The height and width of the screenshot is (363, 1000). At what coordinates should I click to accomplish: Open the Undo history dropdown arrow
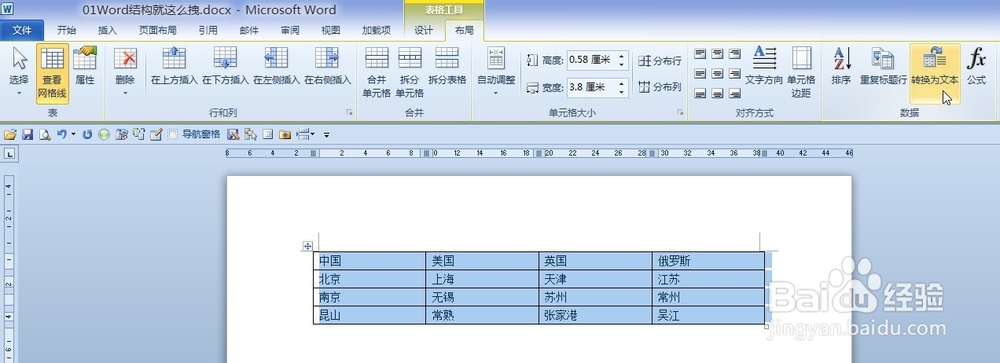[x=73, y=135]
